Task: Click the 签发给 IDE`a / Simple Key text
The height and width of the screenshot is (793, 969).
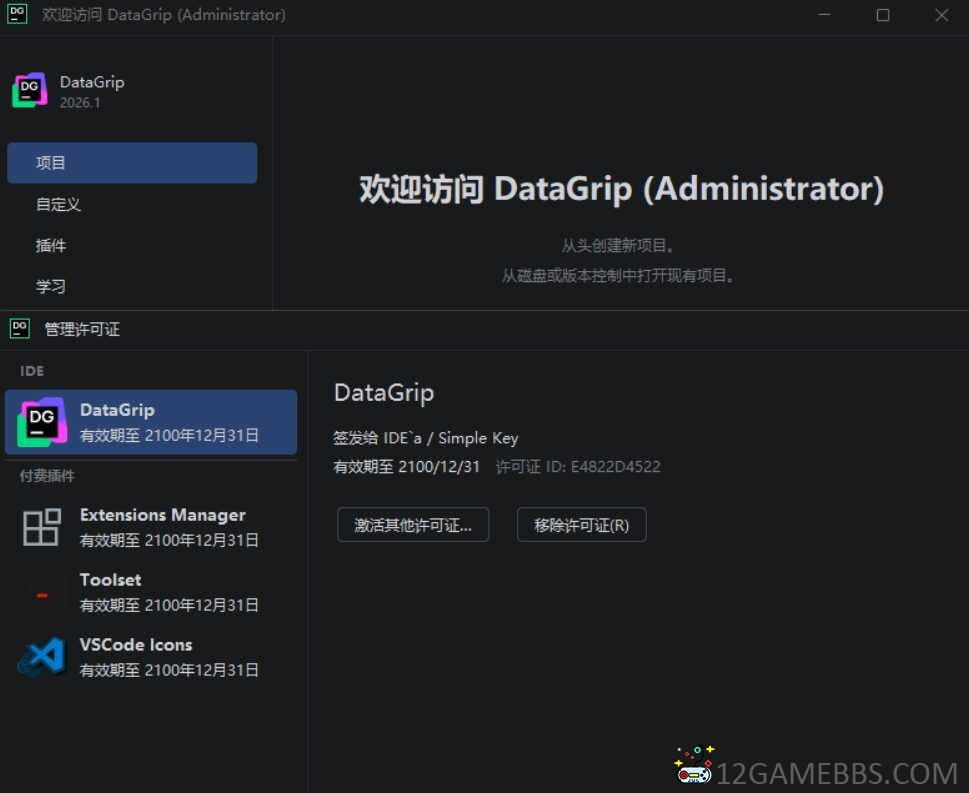Action: tap(426, 438)
